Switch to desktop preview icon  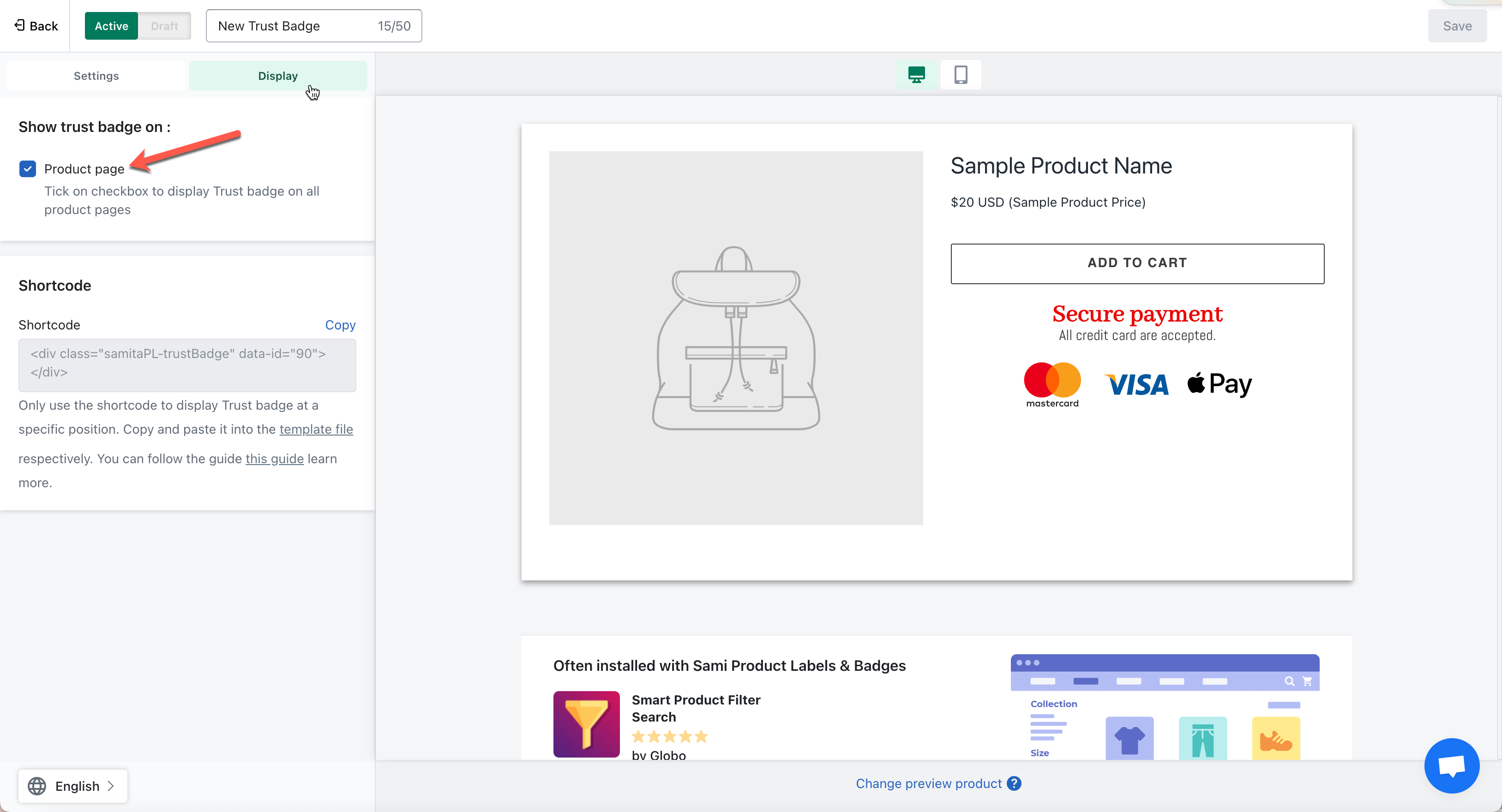[916, 75]
